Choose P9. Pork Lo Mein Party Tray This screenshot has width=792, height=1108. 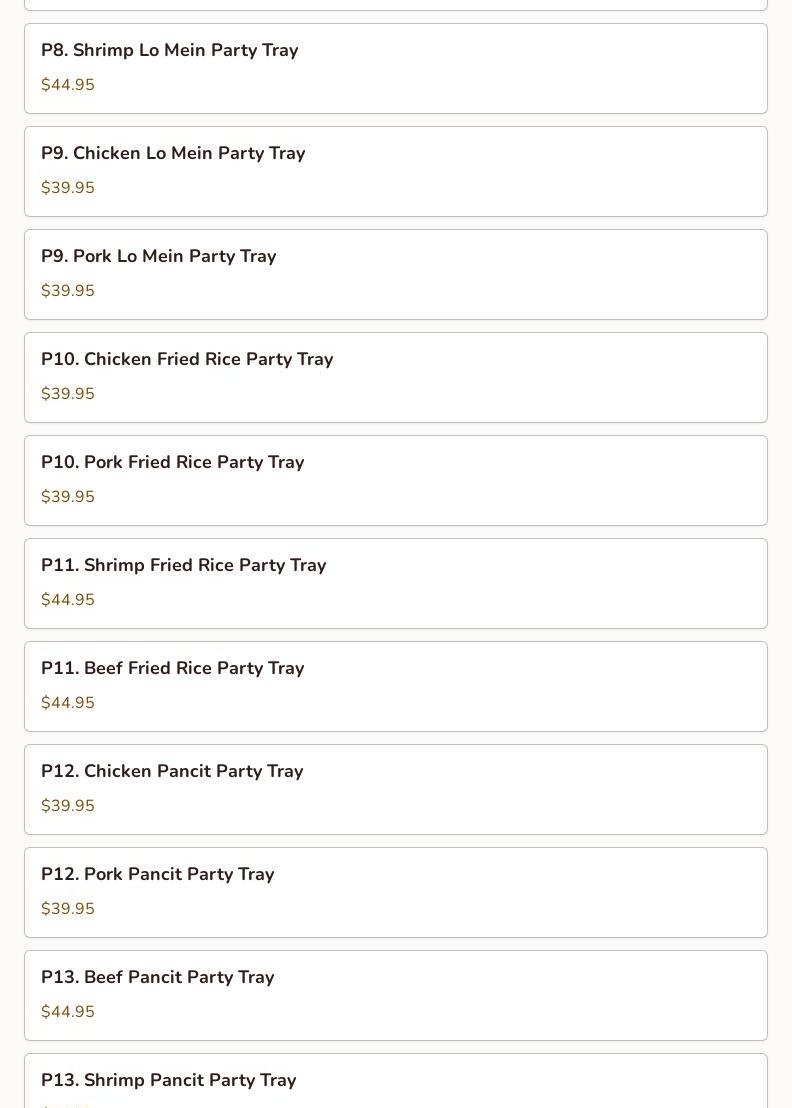coord(159,256)
